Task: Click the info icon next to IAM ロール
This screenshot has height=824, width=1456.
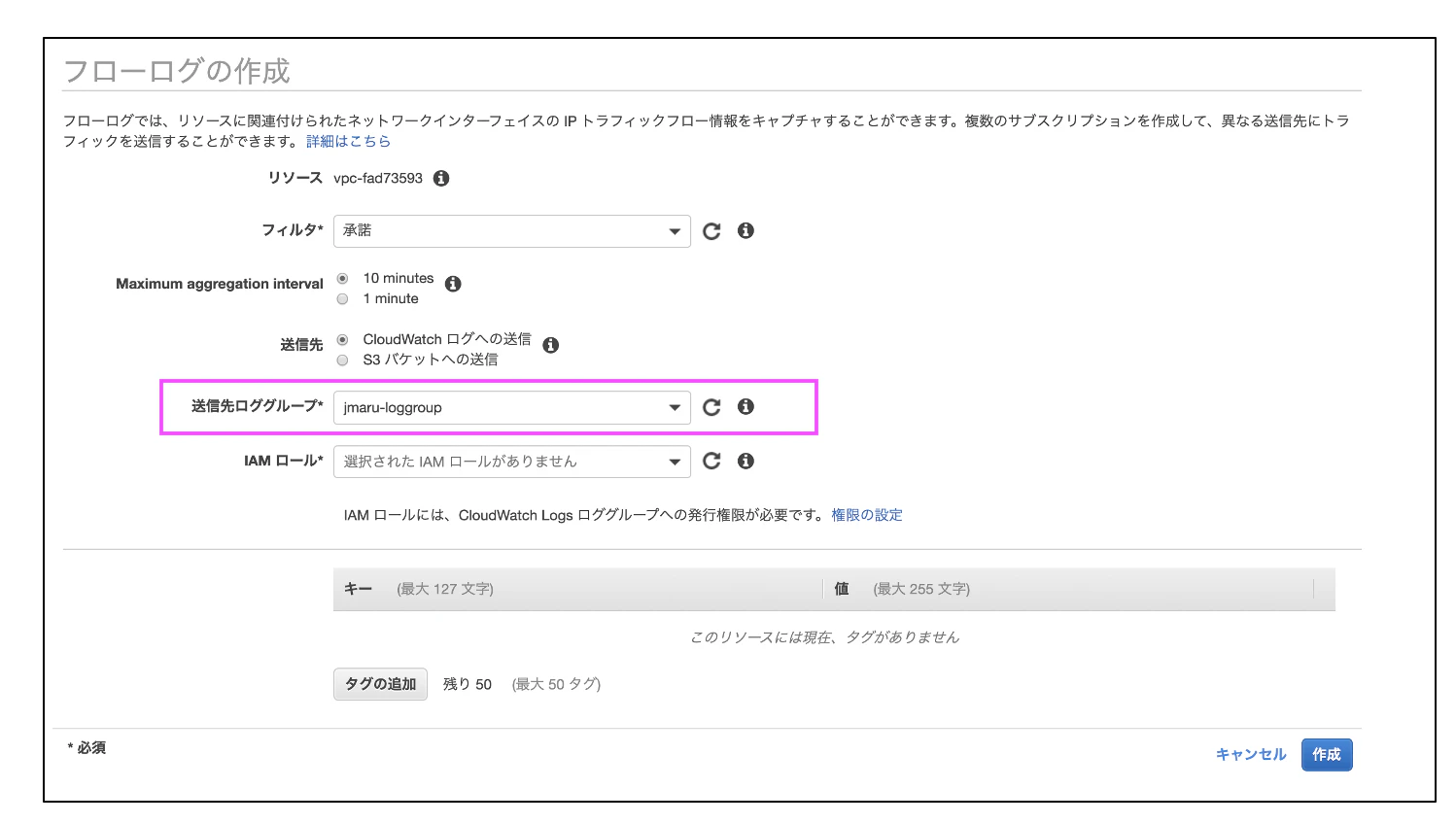Action: (745, 461)
